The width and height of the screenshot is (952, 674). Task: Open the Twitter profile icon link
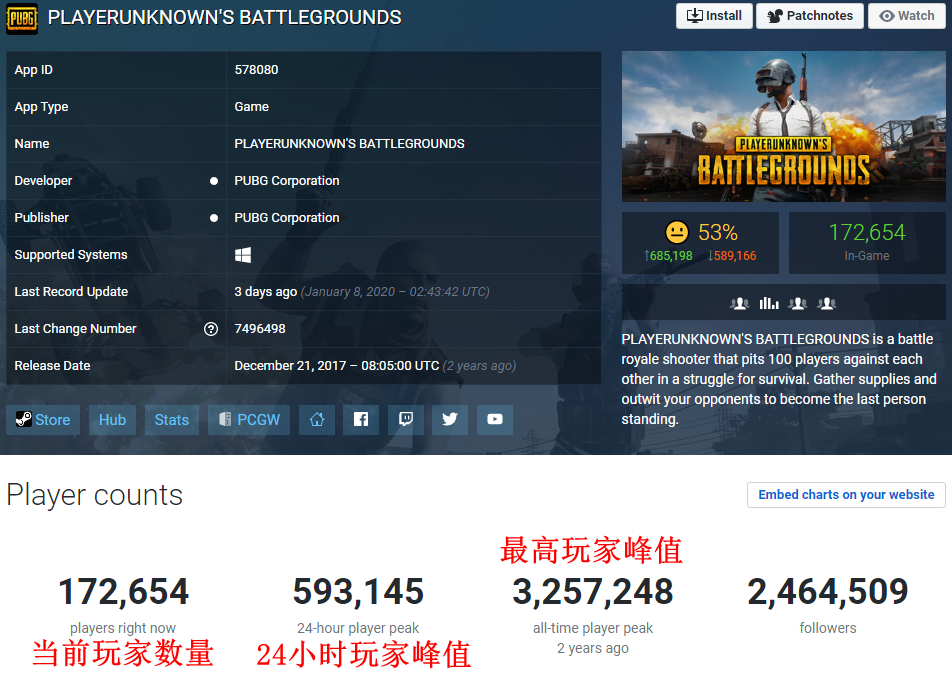pos(450,420)
